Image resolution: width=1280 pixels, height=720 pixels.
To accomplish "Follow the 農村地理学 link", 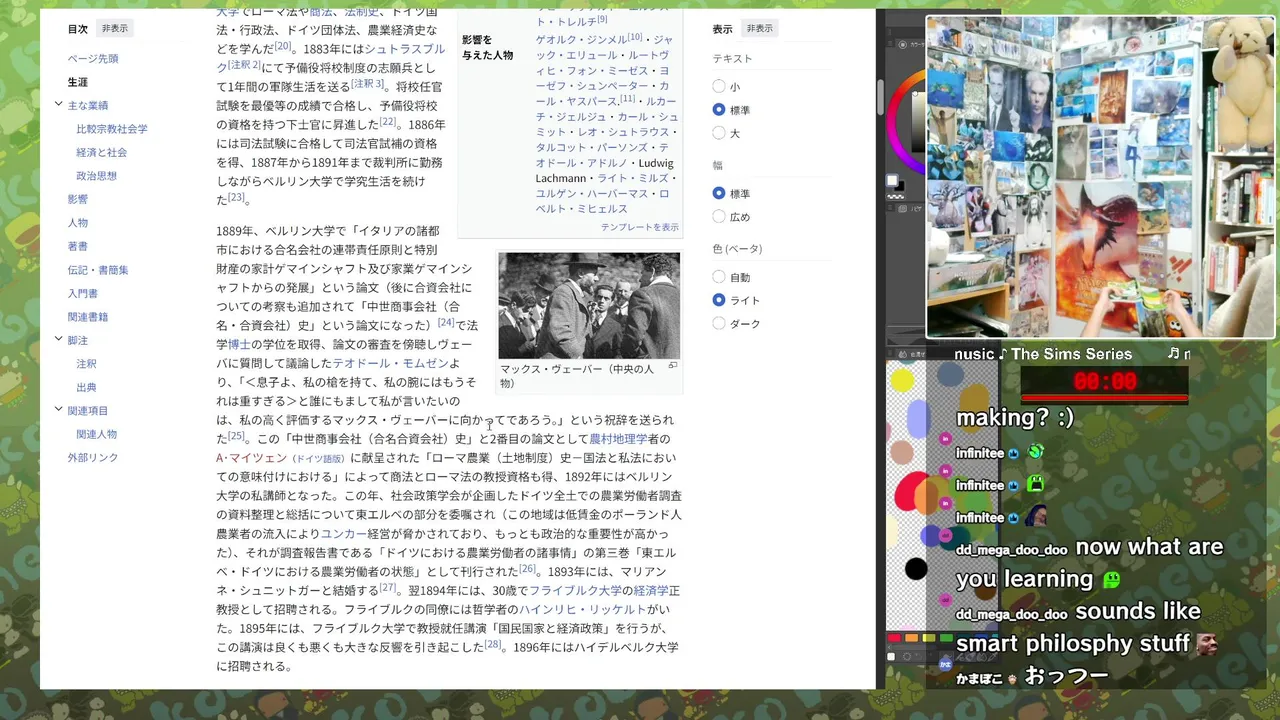I will point(618,439).
